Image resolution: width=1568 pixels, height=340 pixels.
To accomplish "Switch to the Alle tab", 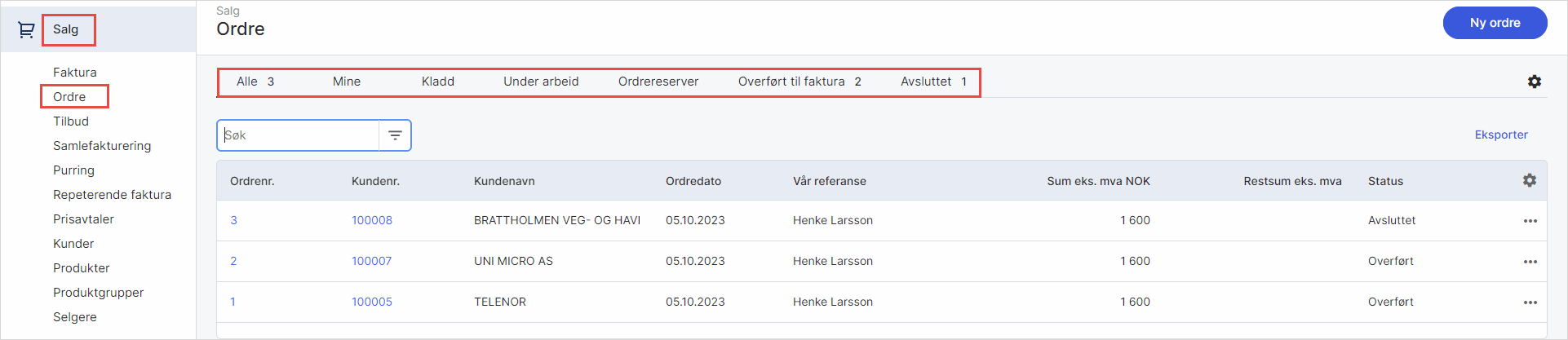I will point(255,82).
